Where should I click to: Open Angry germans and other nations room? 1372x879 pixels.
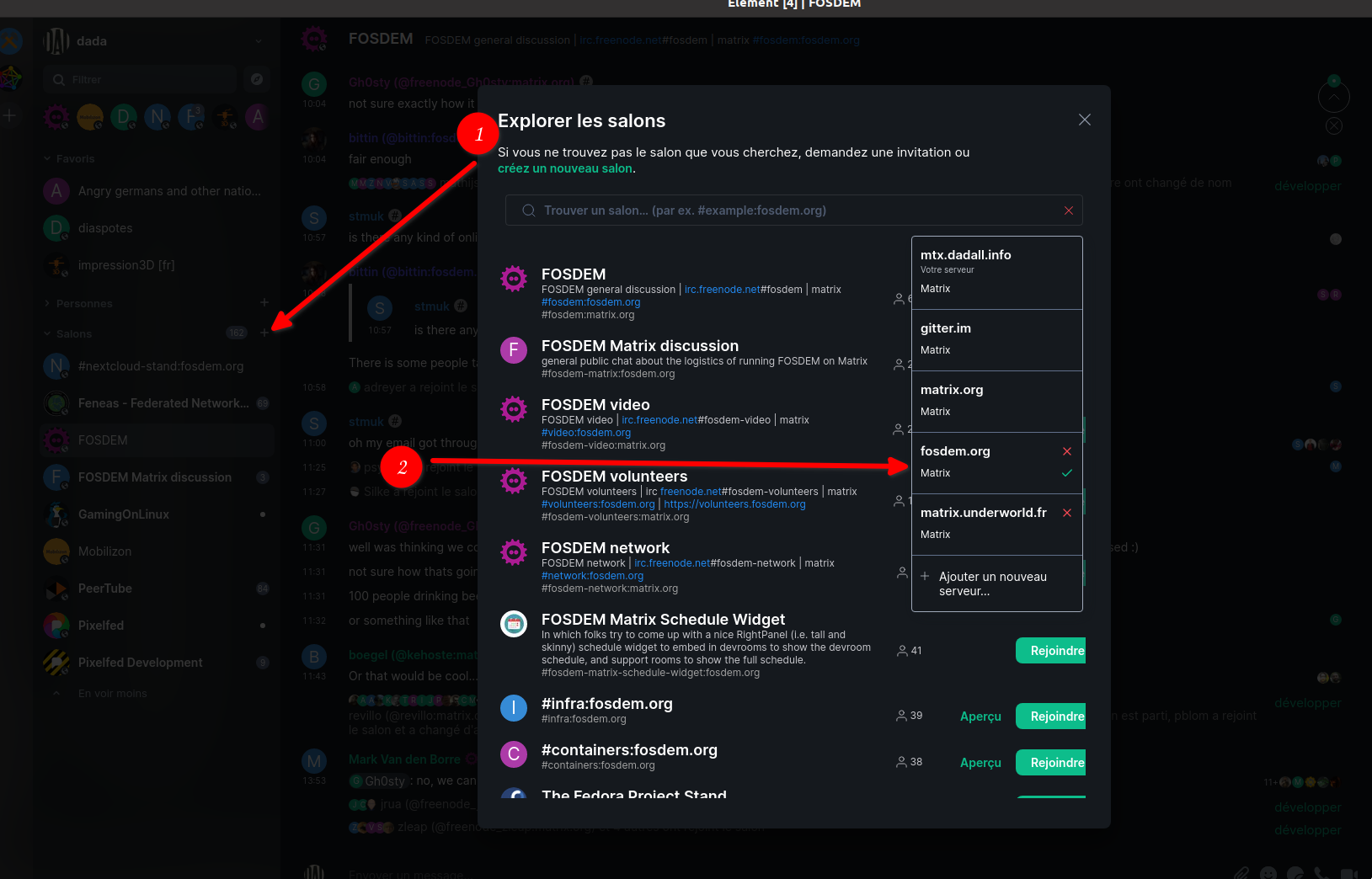[x=157, y=191]
